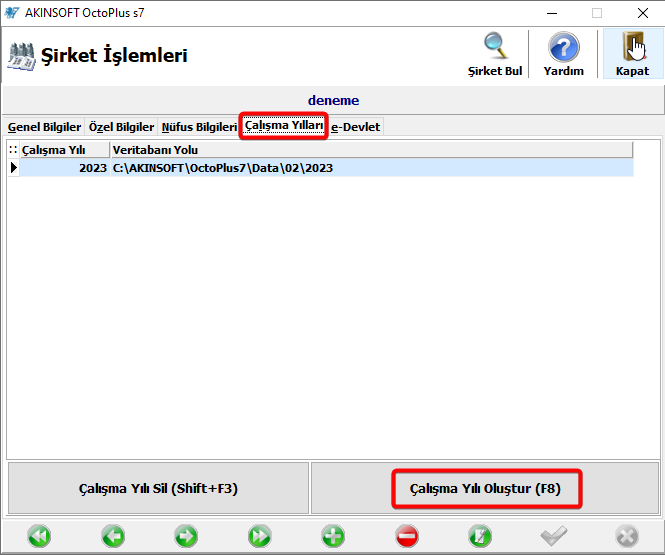Click Veritabanı Yolu column header
The width and height of the screenshot is (665, 555).
pos(371,150)
